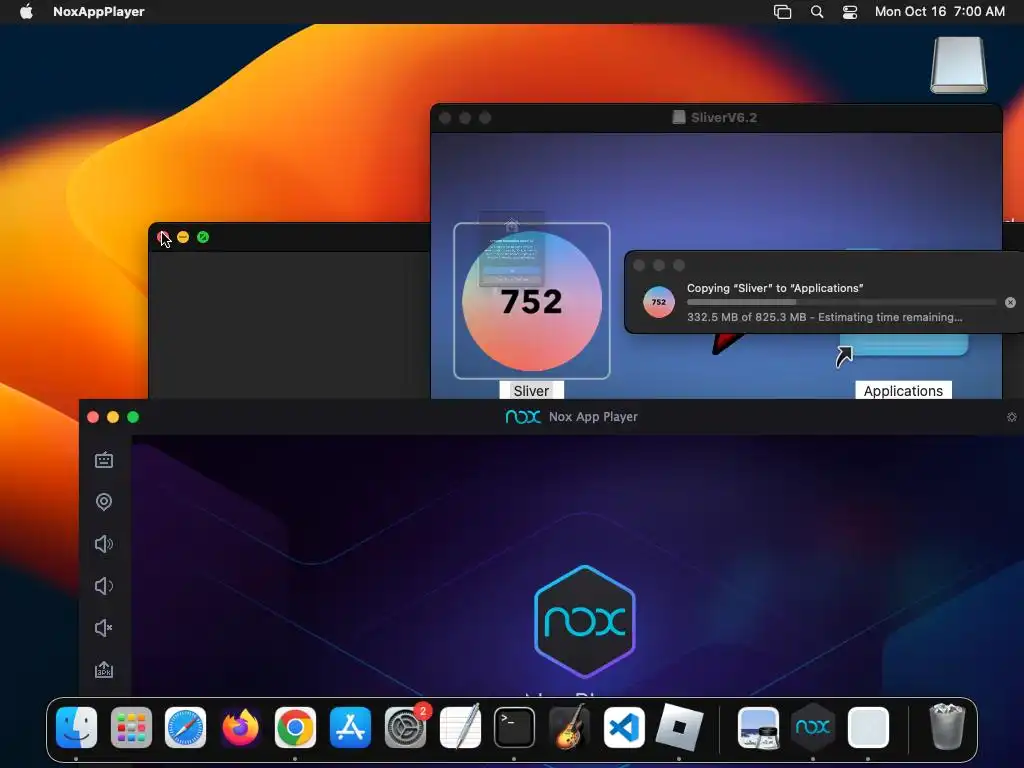Image resolution: width=1024 pixels, height=768 pixels.
Task: Click the install APK icon in Nox
Action: click(x=104, y=669)
